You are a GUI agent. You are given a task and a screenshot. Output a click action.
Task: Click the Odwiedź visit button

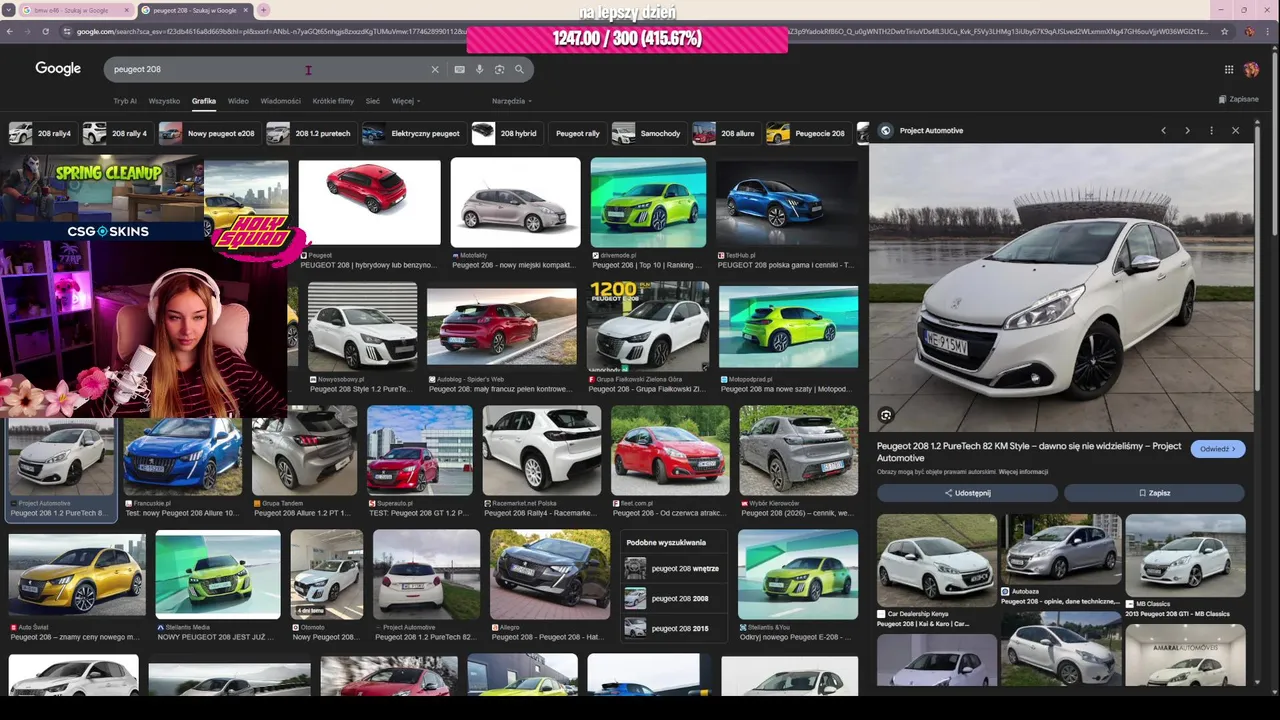1217,449
